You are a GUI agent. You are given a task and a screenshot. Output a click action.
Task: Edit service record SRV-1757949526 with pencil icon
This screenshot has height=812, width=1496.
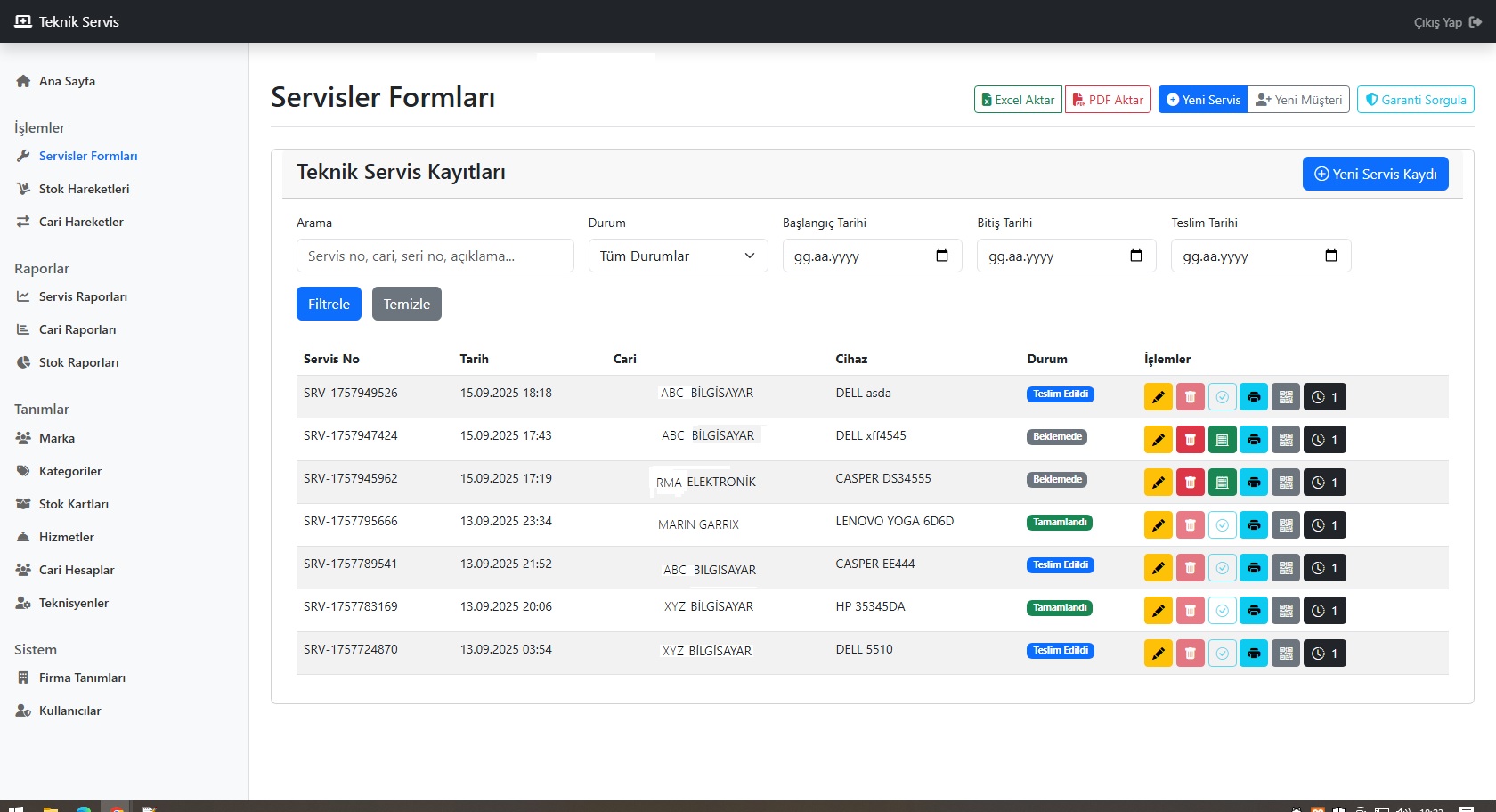point(1158,397)
